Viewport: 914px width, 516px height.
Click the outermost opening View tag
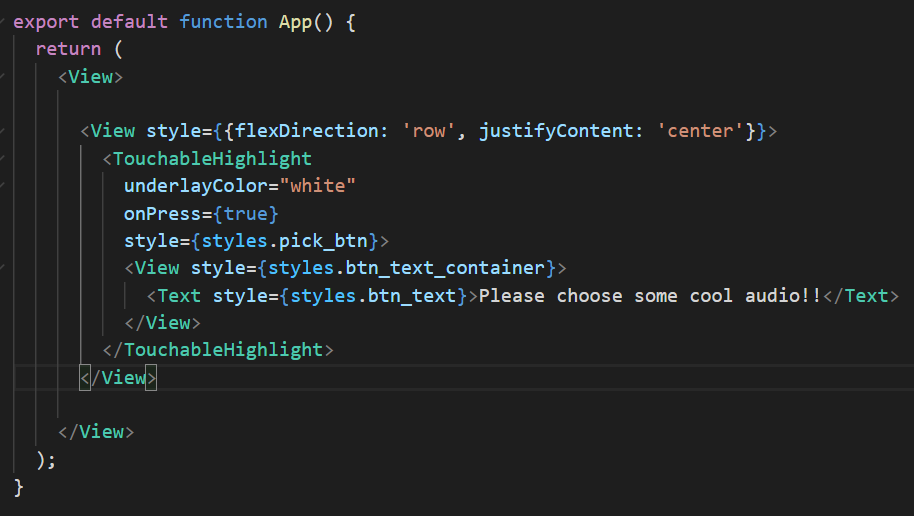coord(90,76)
